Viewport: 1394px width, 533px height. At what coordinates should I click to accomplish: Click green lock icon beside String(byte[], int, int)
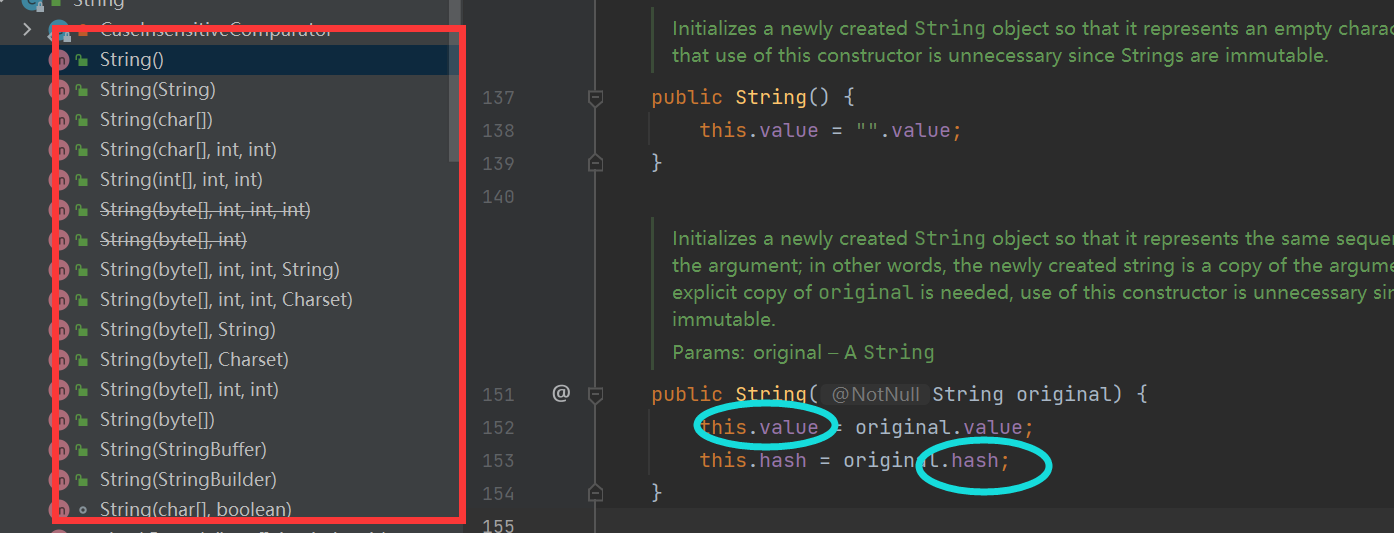(x=82, y=390)
